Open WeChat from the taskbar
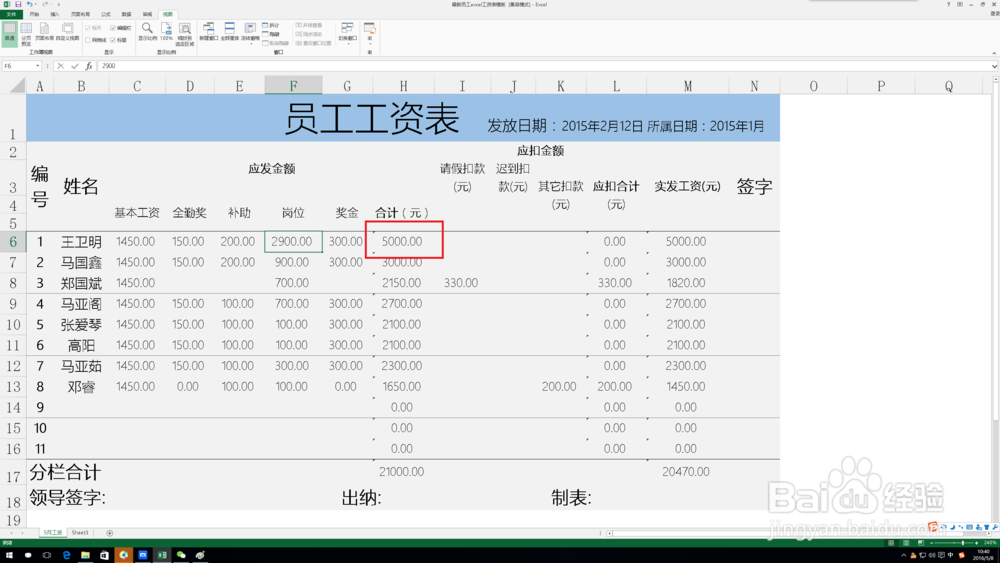Viewport: 1000px width, 563px height. click(181, 555)
